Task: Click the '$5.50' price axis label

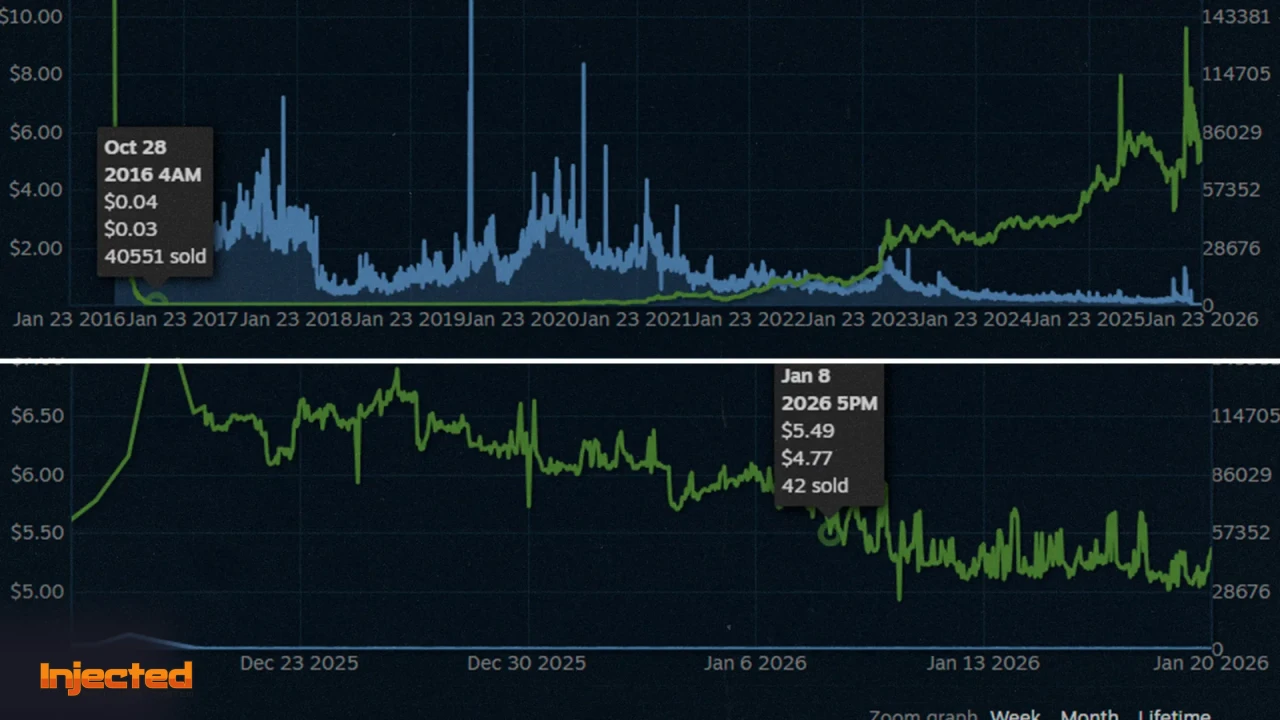Action: point(35,532)
